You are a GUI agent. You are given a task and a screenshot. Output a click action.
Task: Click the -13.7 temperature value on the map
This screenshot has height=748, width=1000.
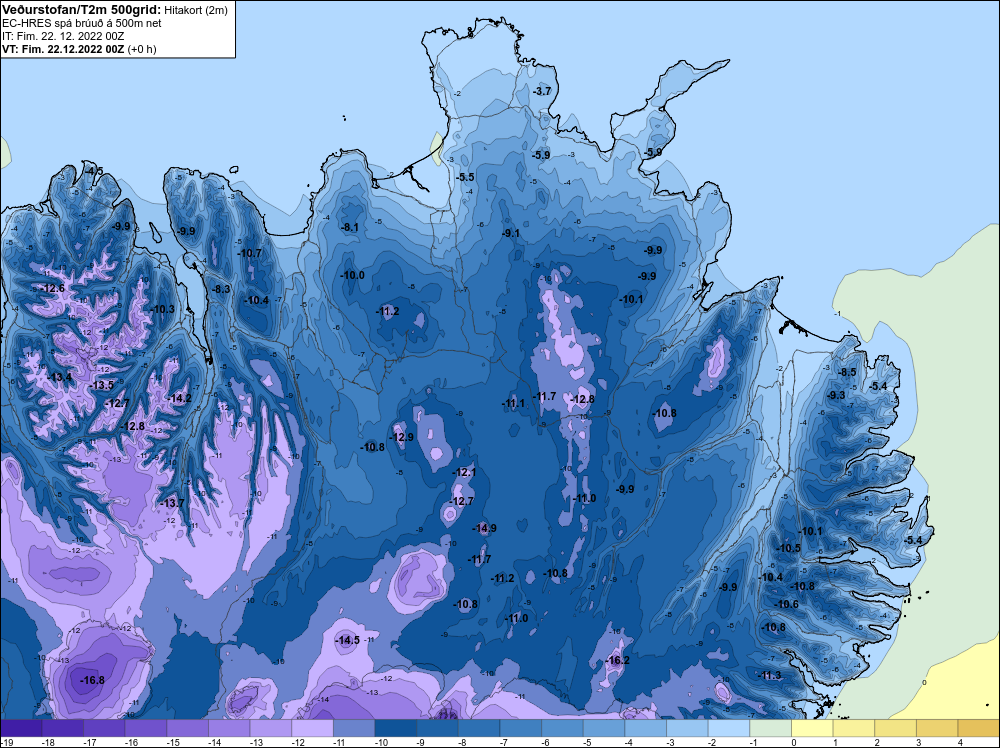click(172, 503)
